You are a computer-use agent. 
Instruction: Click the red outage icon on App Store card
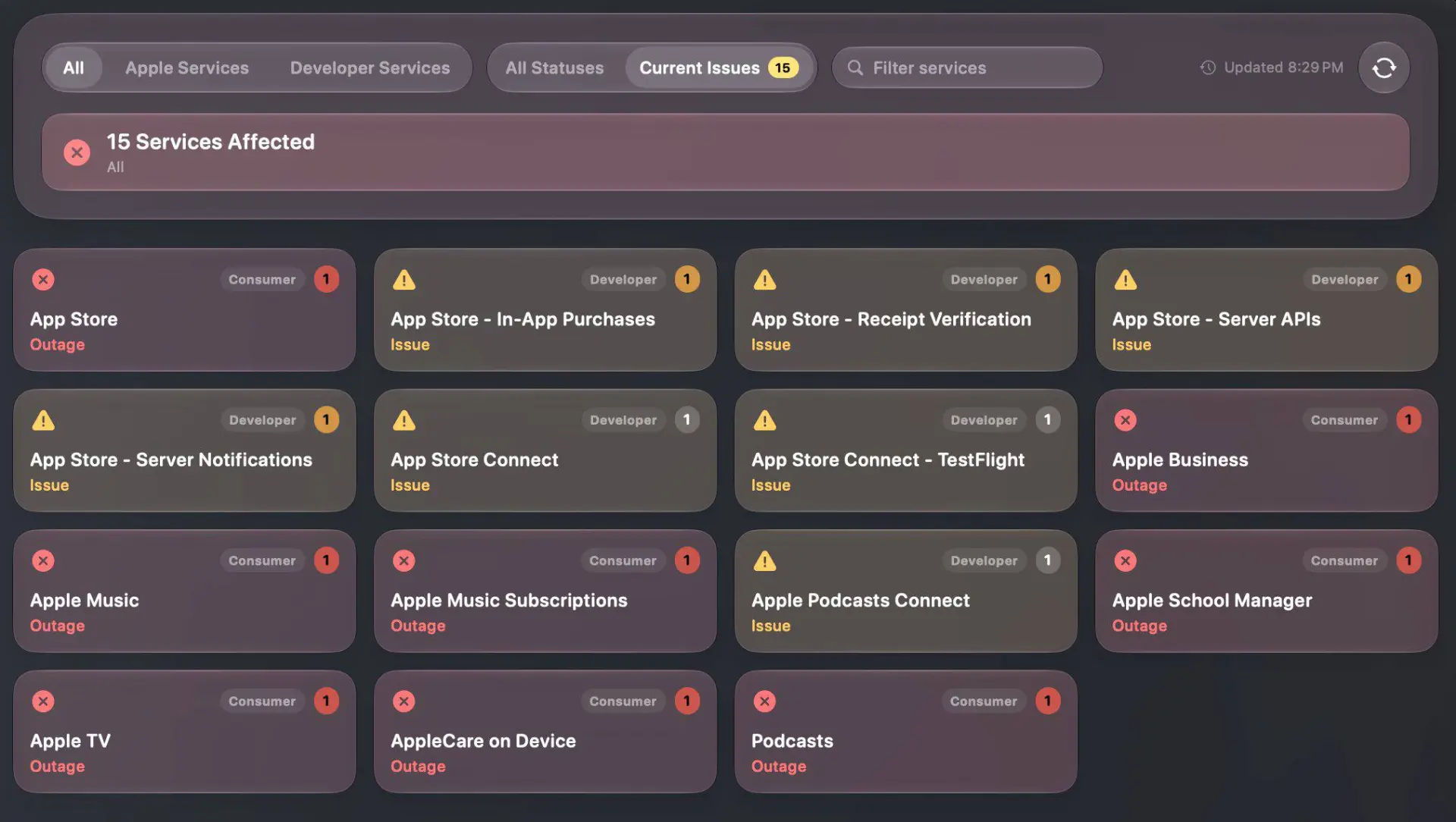(43, 279)
